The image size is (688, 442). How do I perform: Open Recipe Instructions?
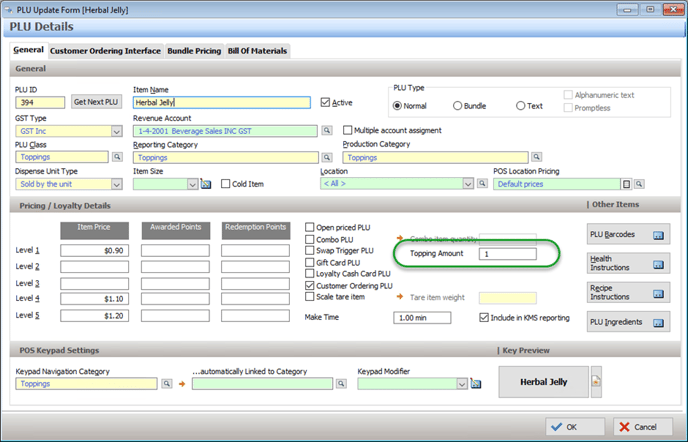[x=628, y=292]
